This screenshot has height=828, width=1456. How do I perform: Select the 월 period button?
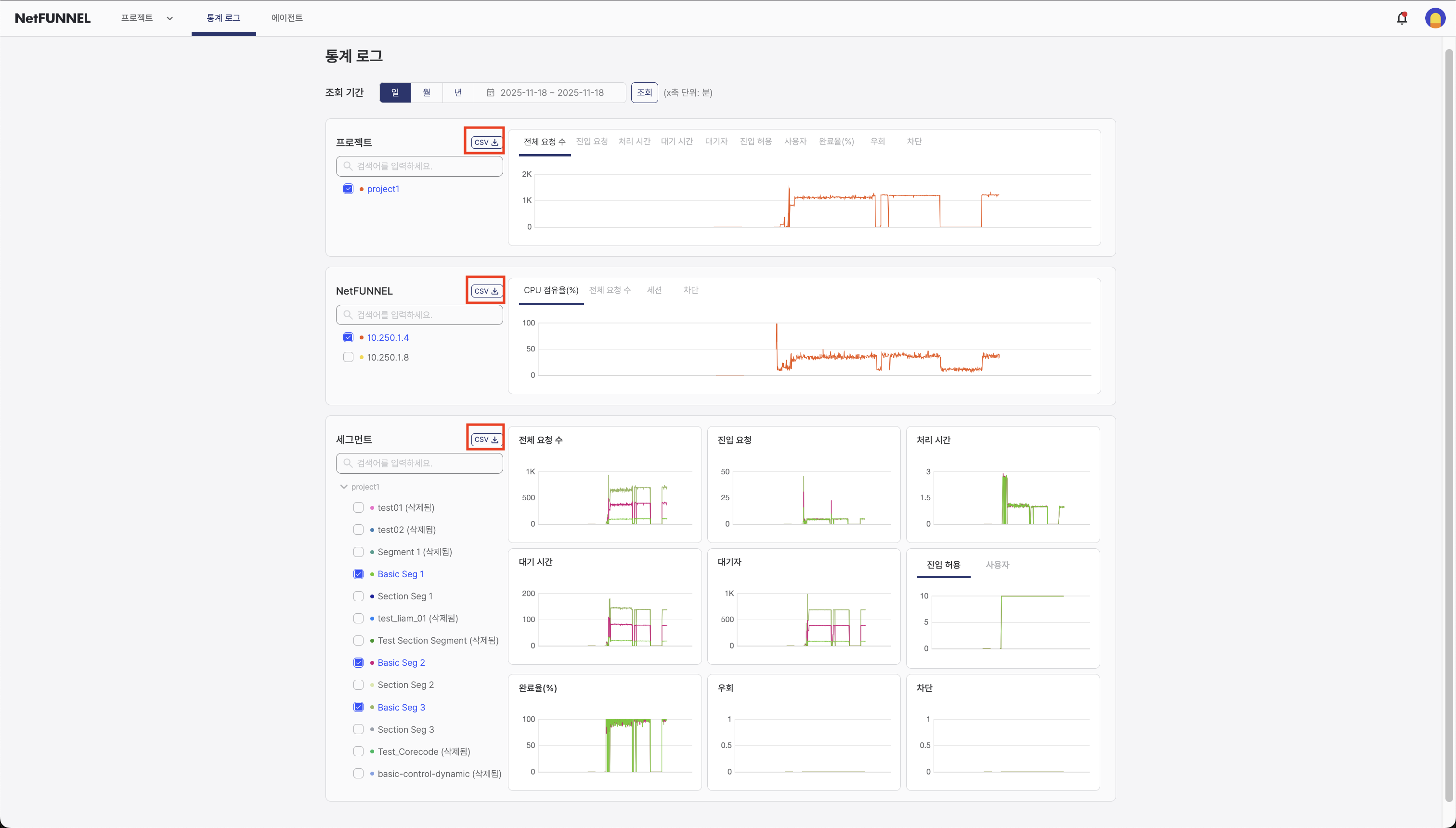click(x=427, y=93)
